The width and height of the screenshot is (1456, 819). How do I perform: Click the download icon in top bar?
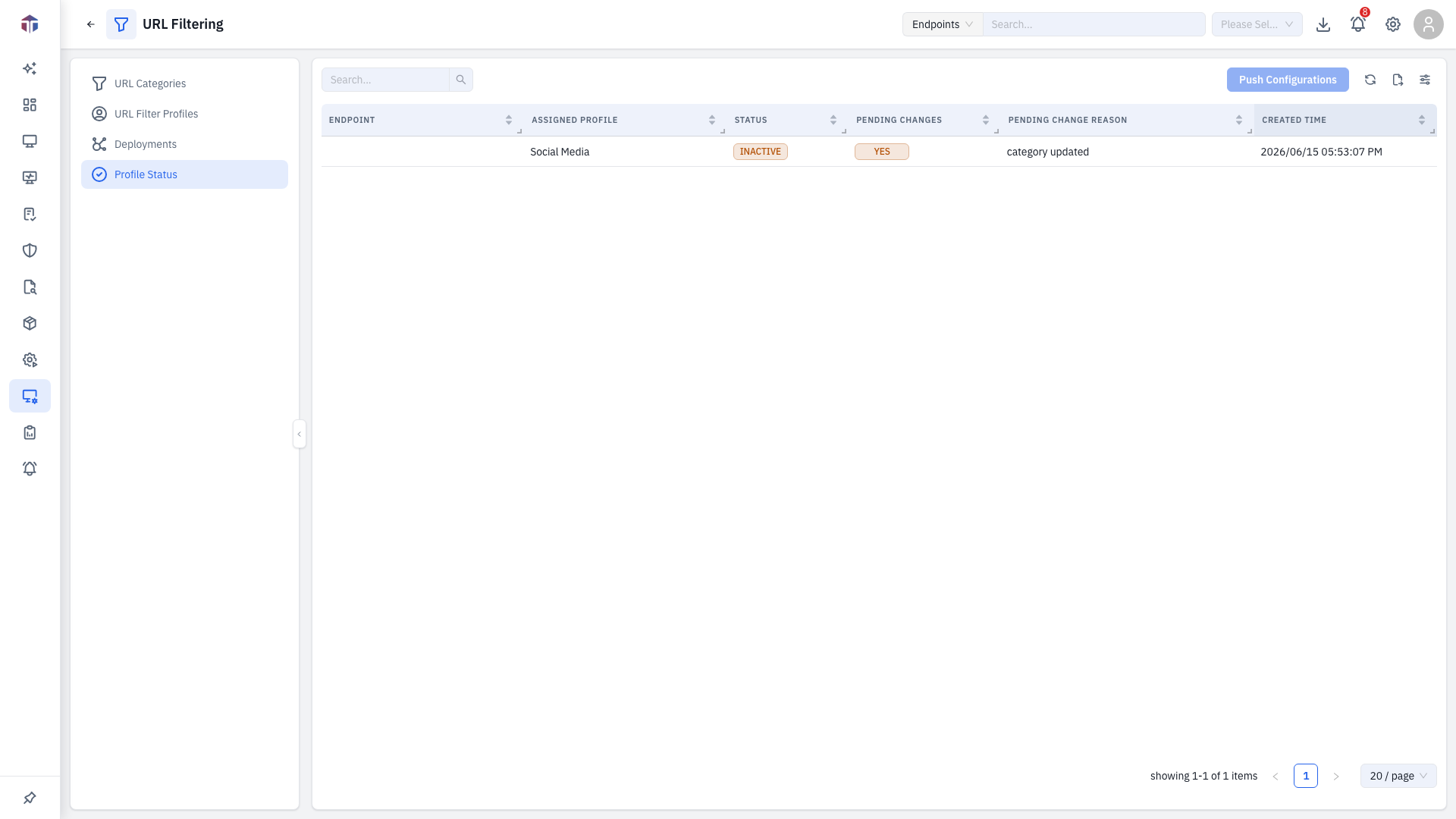pyautogui.click(x=1323, y=24)
